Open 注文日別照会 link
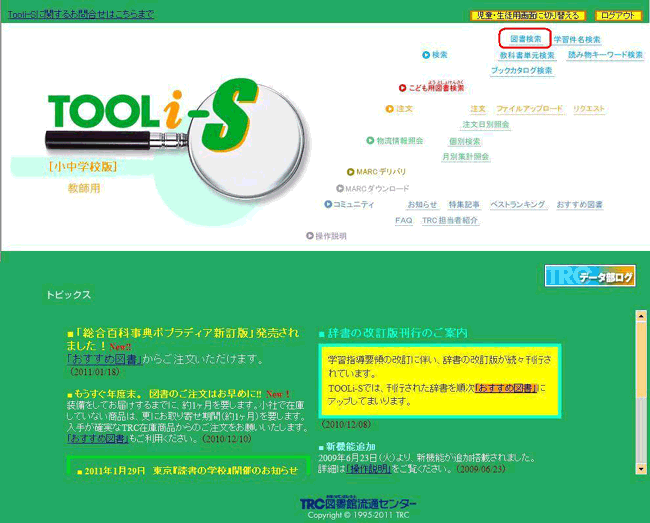The width and height of the screenshot is (650, 523). coord(485,124)
